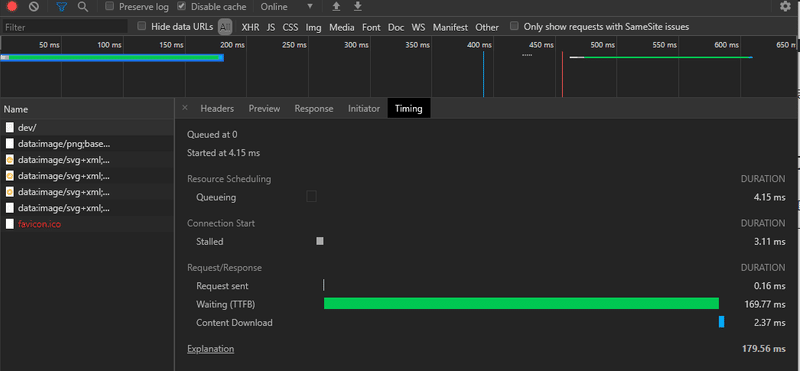Filter requests by Other
This screenshot has width=800, height=371.
487,27
